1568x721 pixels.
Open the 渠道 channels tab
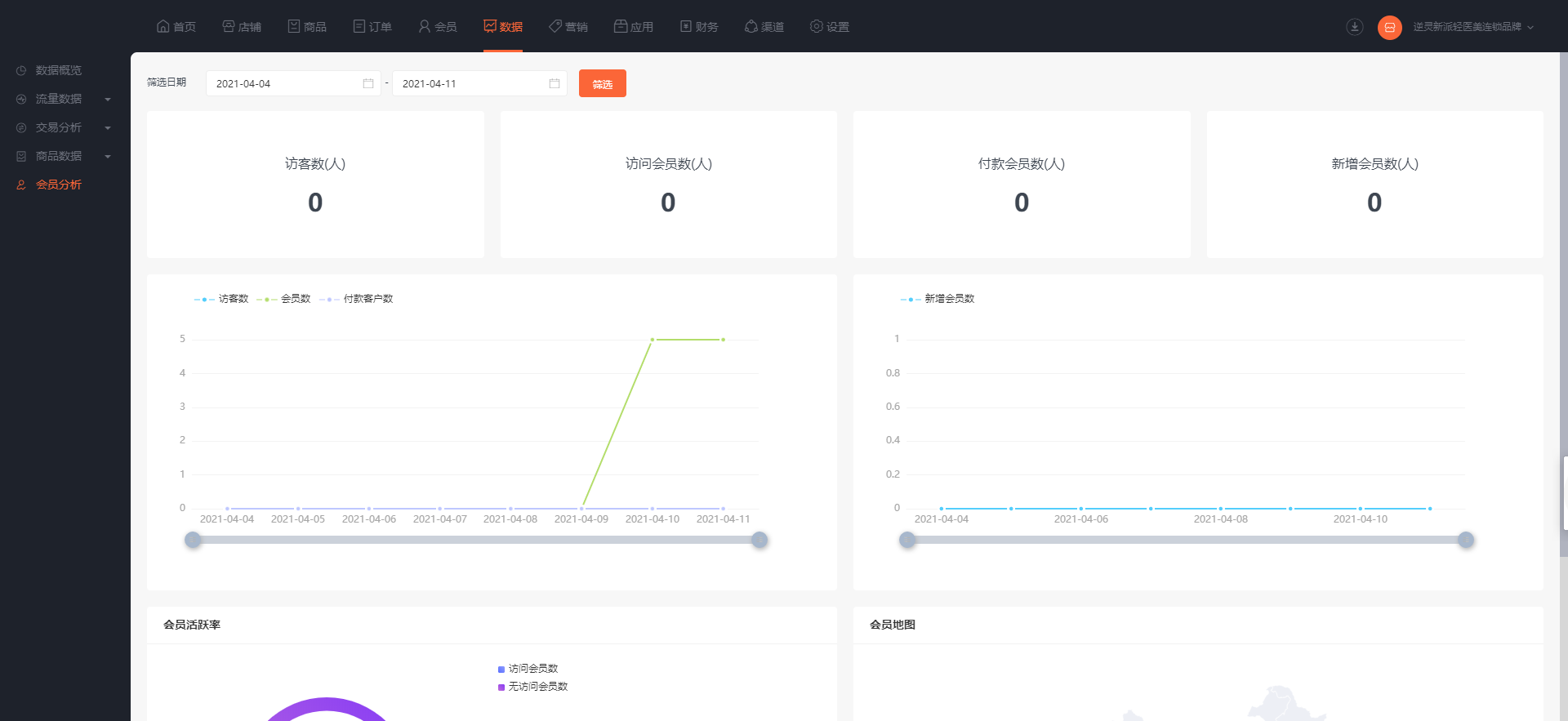point(764,26)
